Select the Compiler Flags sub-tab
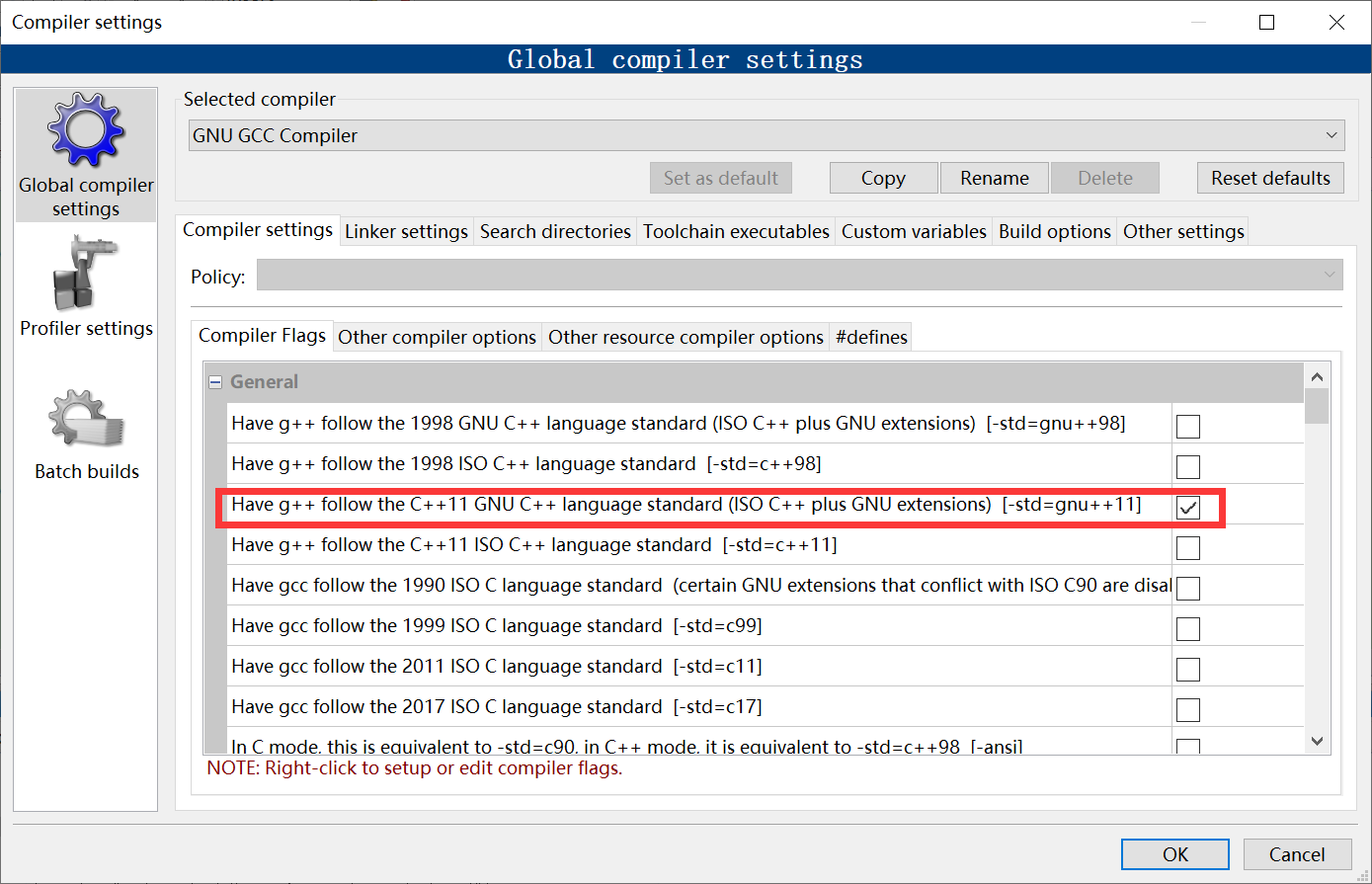 pos(262,335)
